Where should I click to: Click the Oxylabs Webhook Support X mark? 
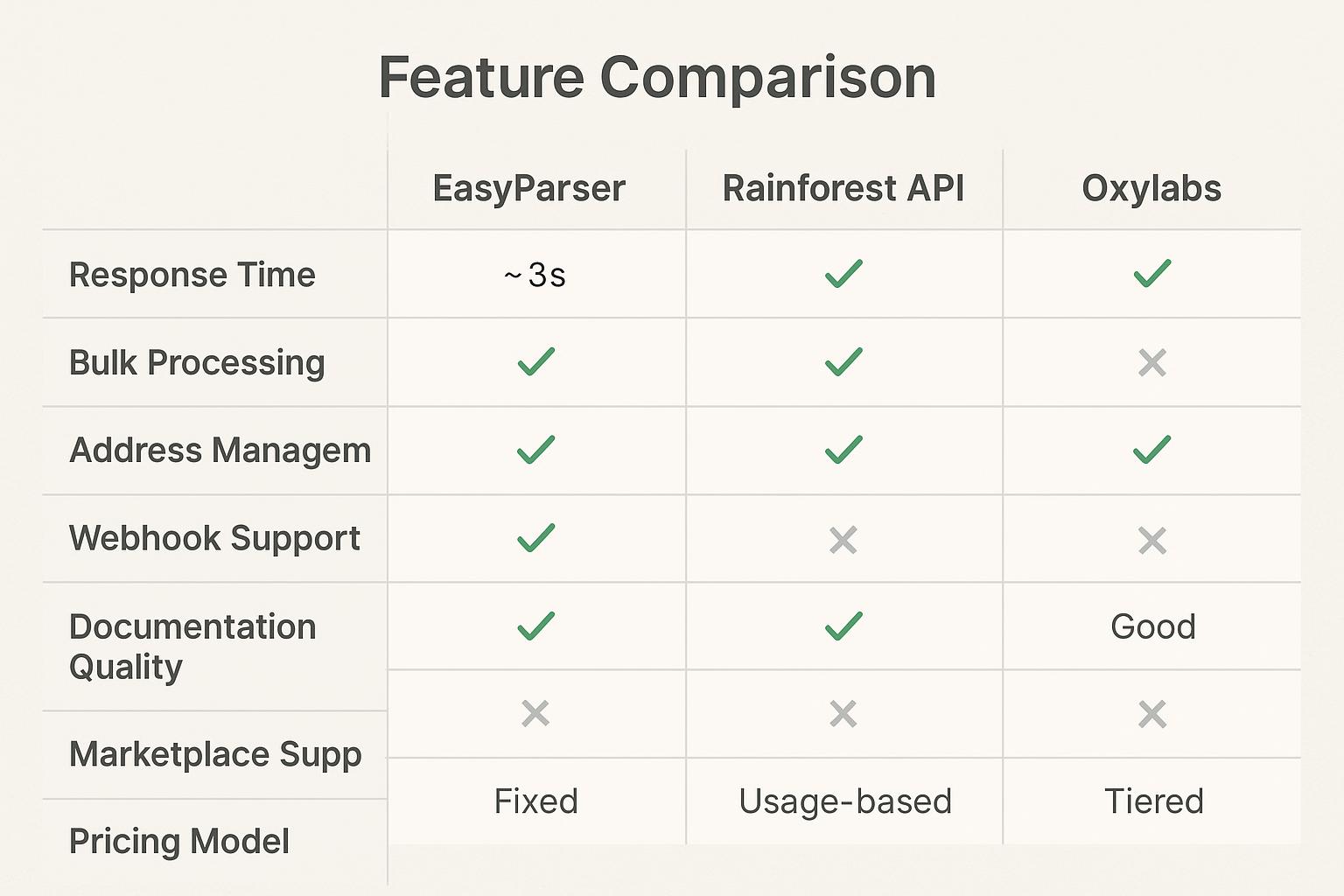(1151, 540)
